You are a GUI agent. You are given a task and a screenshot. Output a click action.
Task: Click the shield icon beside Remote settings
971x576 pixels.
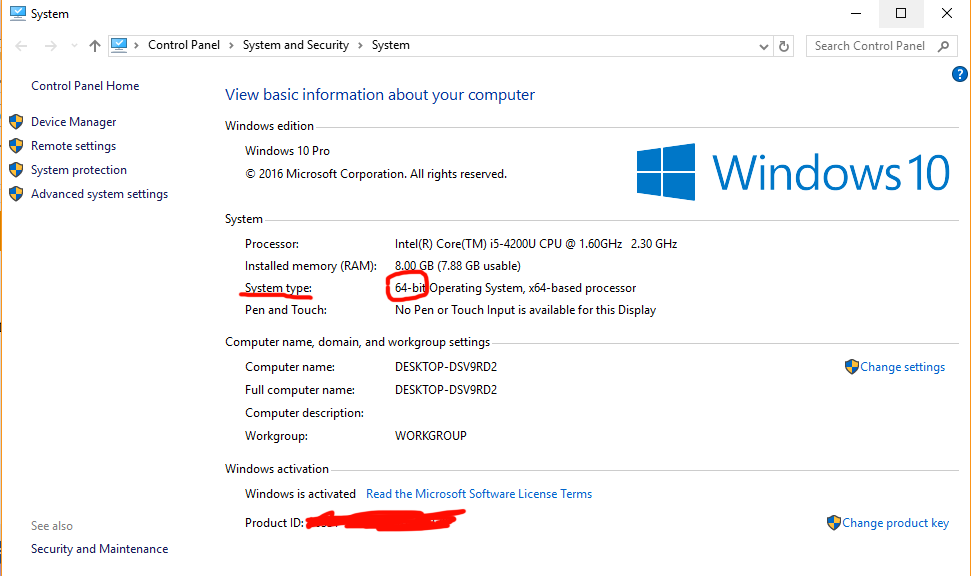coord(16,146)
